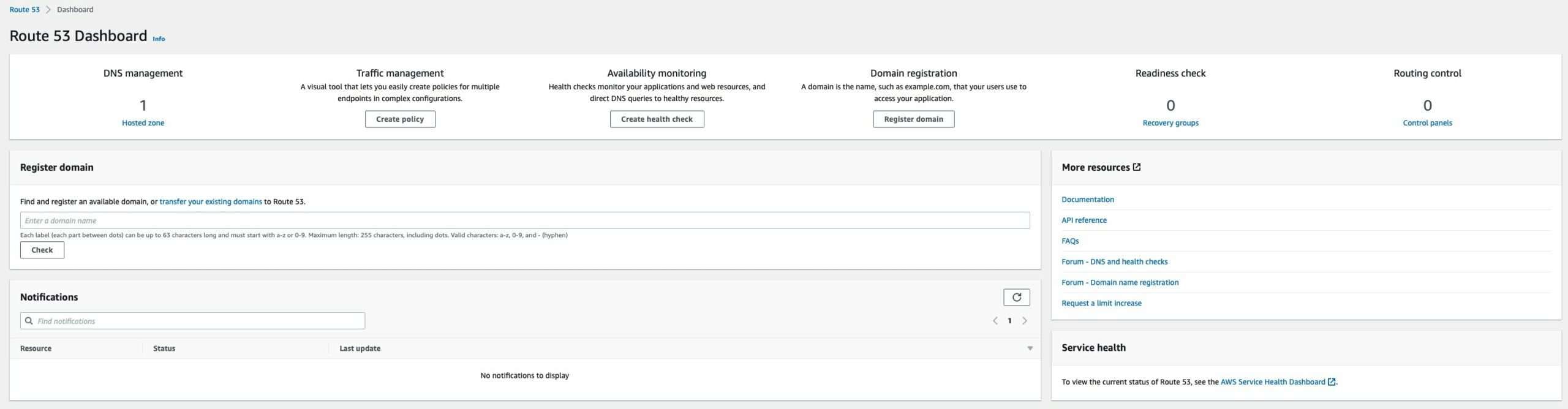Expand the Last update column sort arrow
This screenshot has height=409, width=1568.
click(1030, 348)
